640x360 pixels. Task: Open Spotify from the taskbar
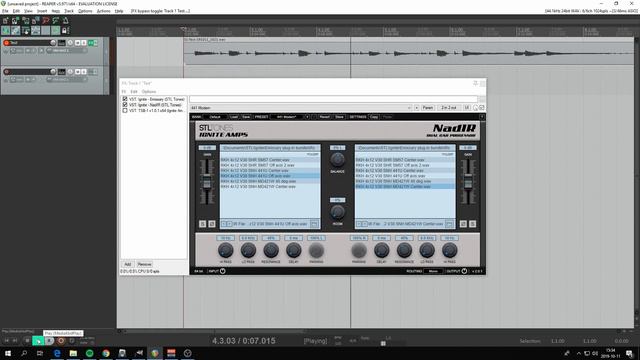89,353
